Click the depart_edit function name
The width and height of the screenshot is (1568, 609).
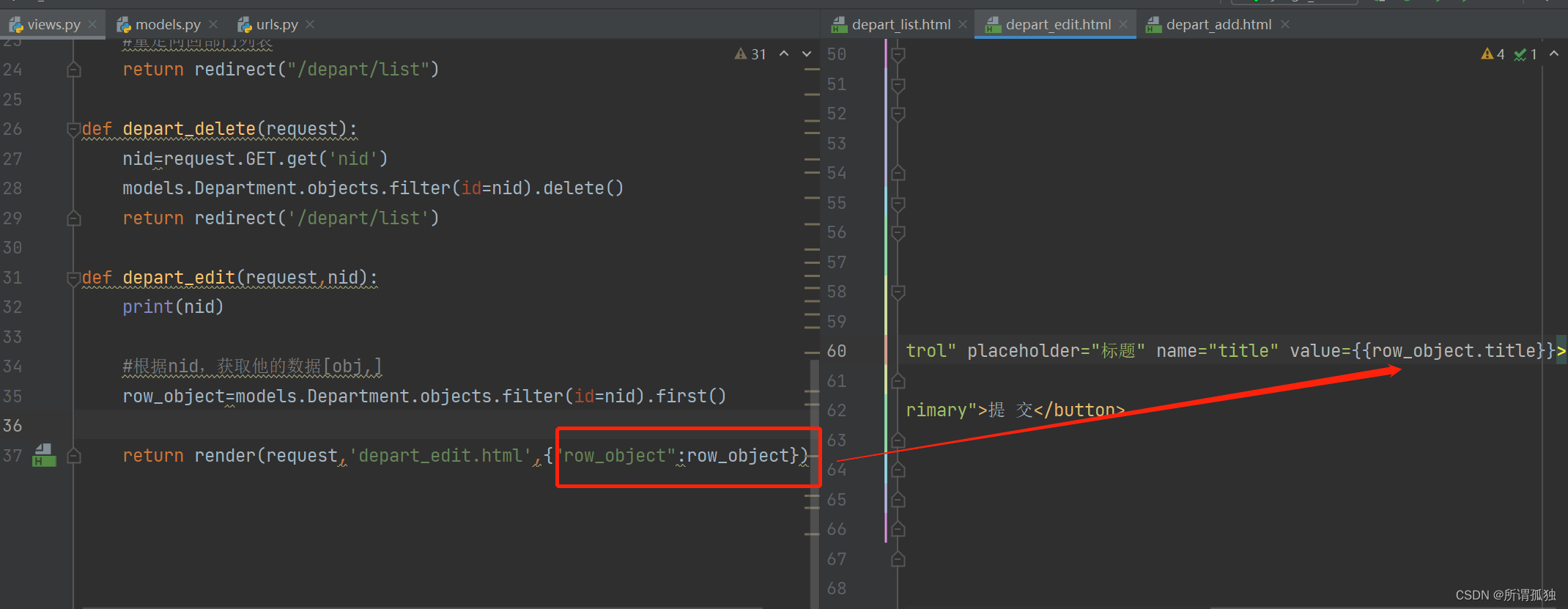coord(179,278)
